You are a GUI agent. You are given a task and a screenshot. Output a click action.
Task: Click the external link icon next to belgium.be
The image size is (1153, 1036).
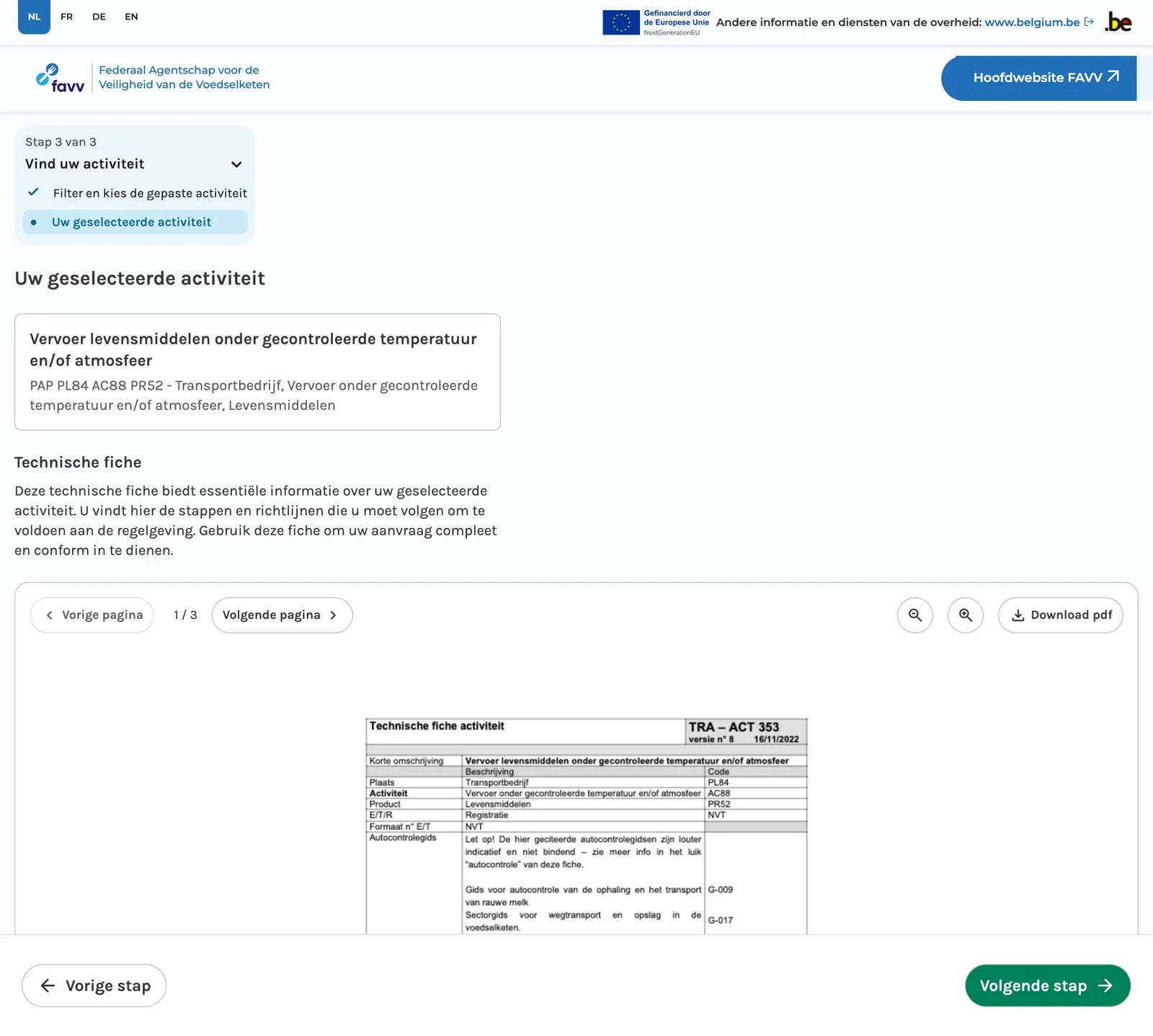(1089, 22)
